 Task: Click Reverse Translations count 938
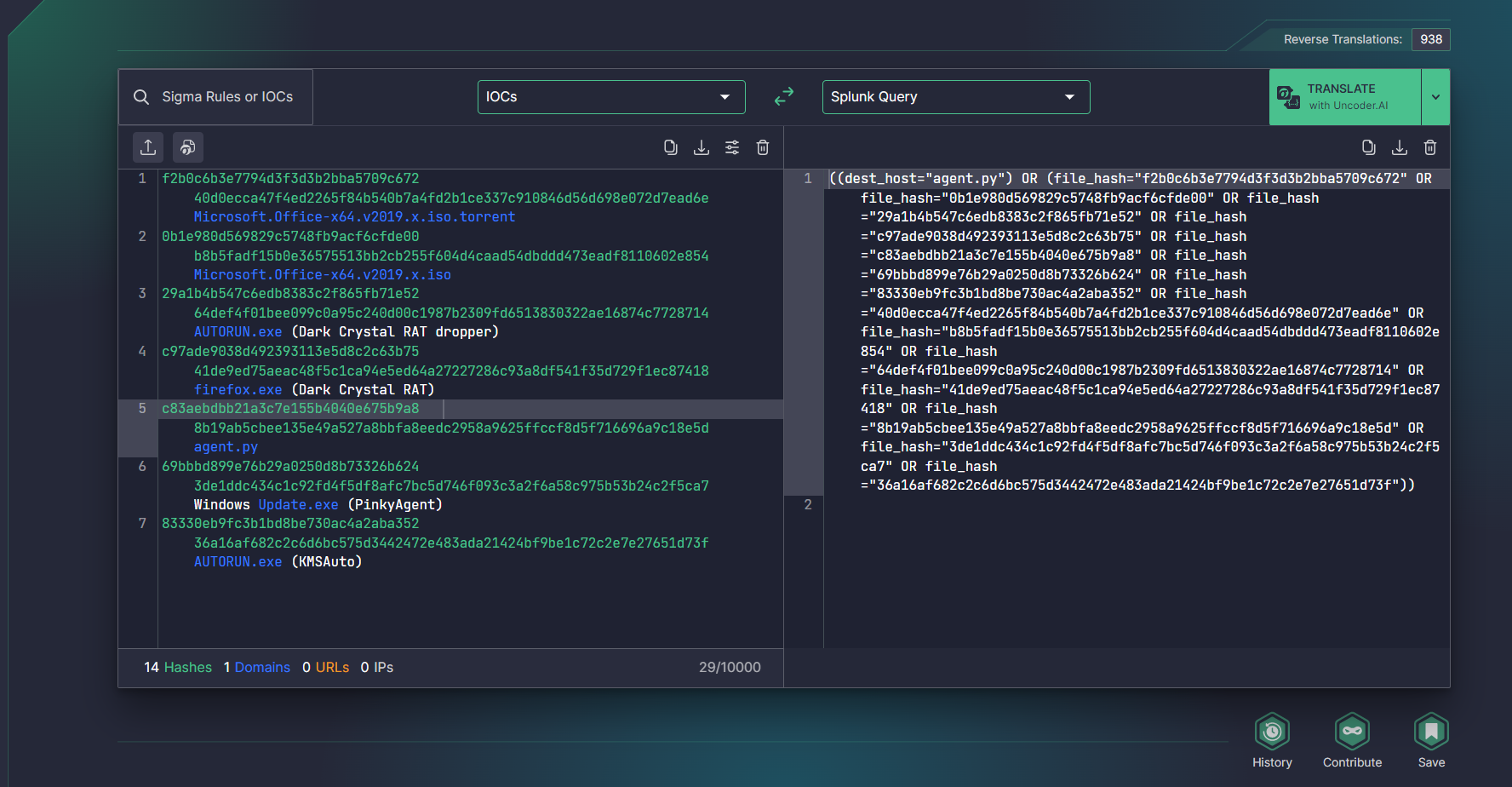click(x=1431, y=39)
